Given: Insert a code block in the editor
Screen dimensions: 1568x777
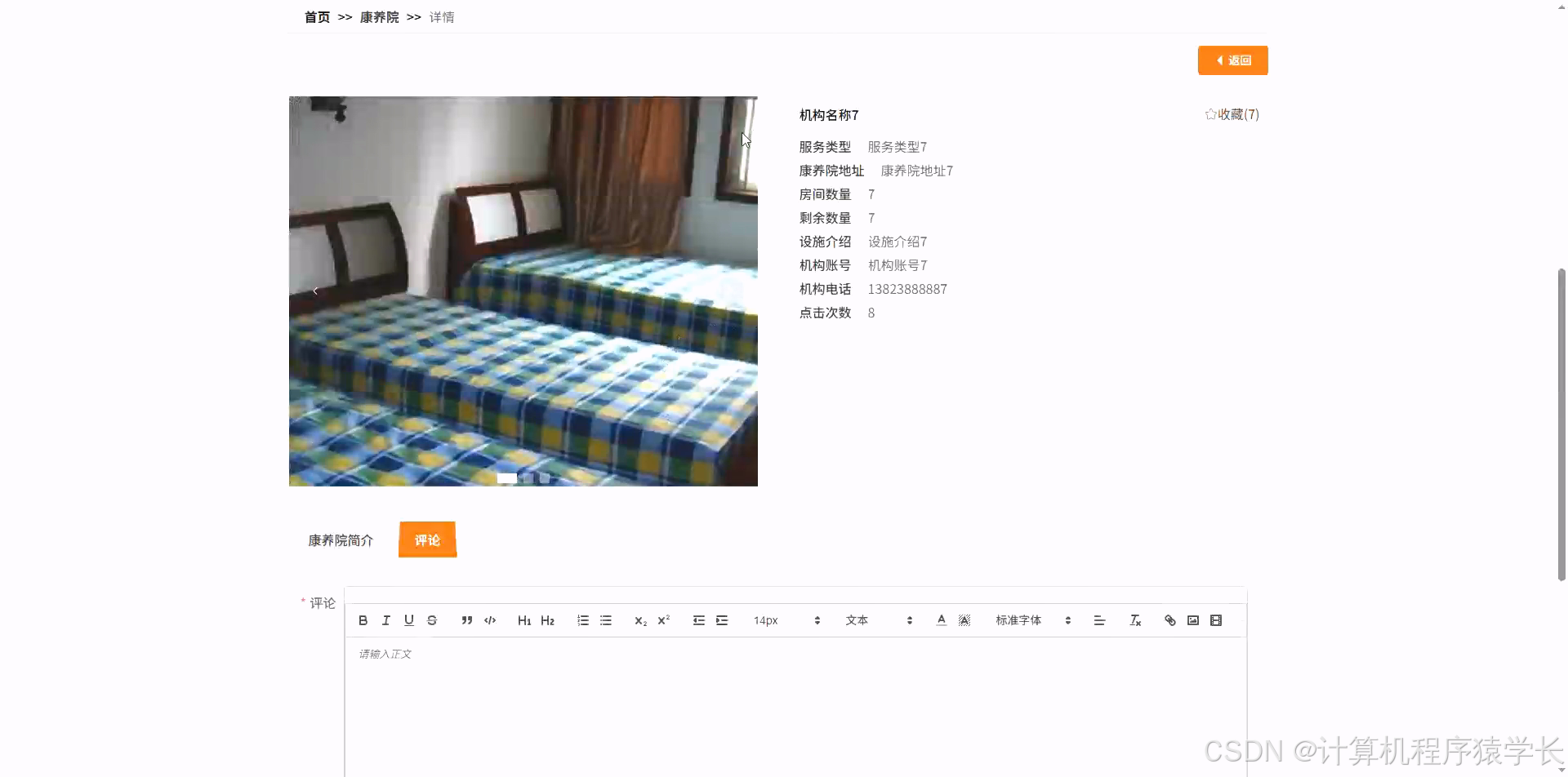Looking at the screenshot, I should (490, 620).
